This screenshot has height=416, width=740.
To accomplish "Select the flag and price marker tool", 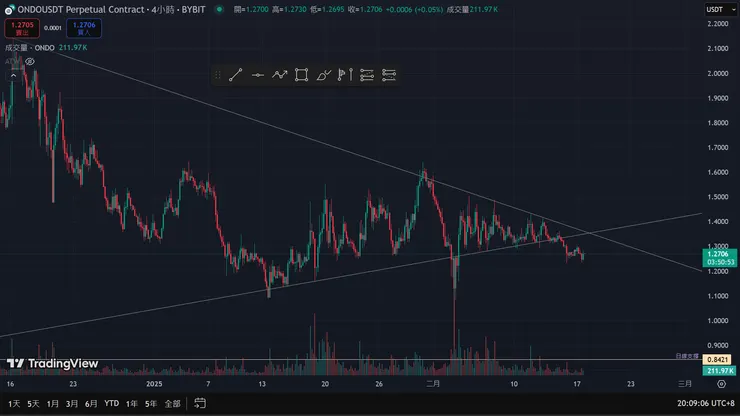I will (x=345, y=75).
